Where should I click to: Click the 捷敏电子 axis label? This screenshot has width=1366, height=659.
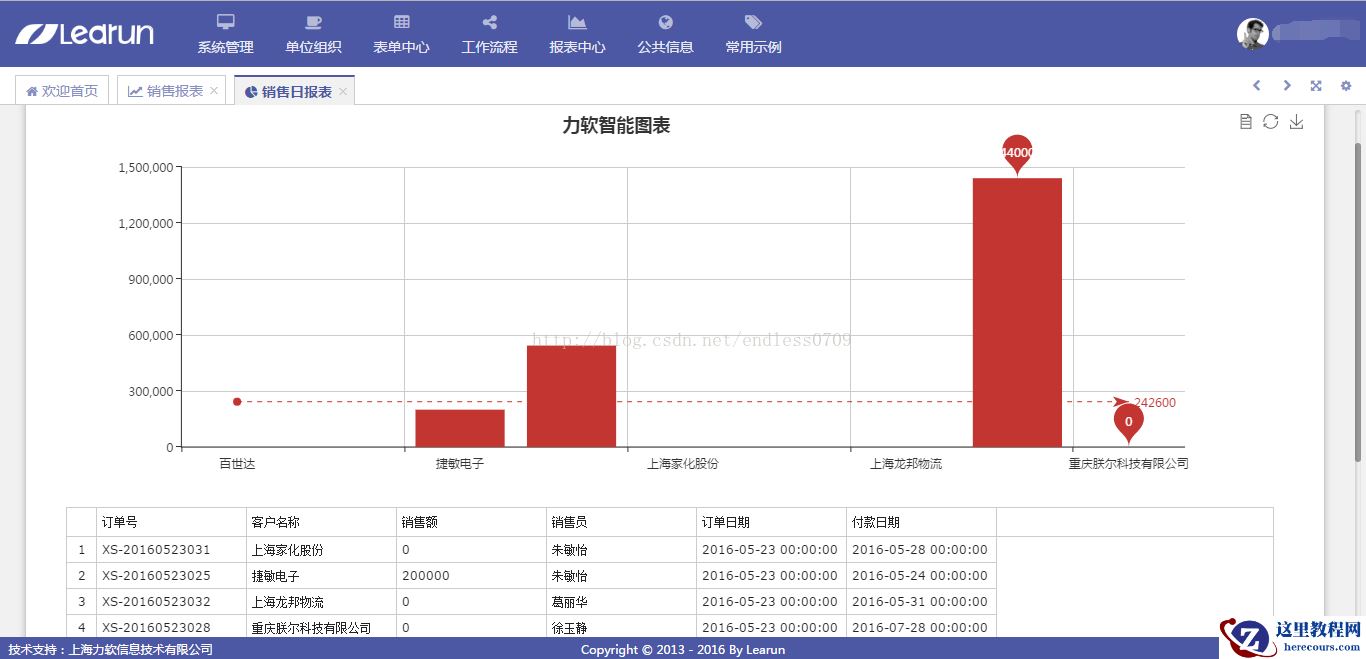[460, 464]
